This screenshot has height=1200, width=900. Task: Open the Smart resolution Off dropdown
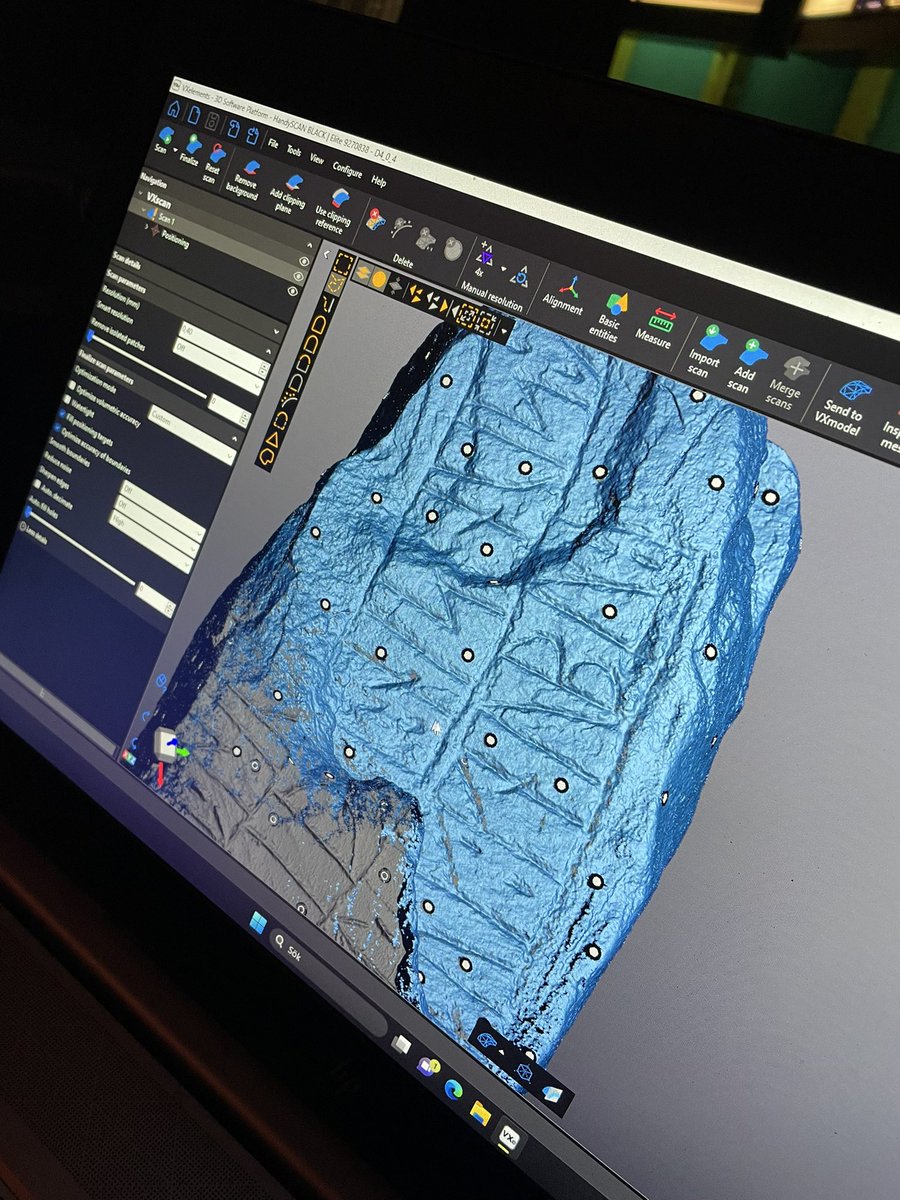[216, 364]
